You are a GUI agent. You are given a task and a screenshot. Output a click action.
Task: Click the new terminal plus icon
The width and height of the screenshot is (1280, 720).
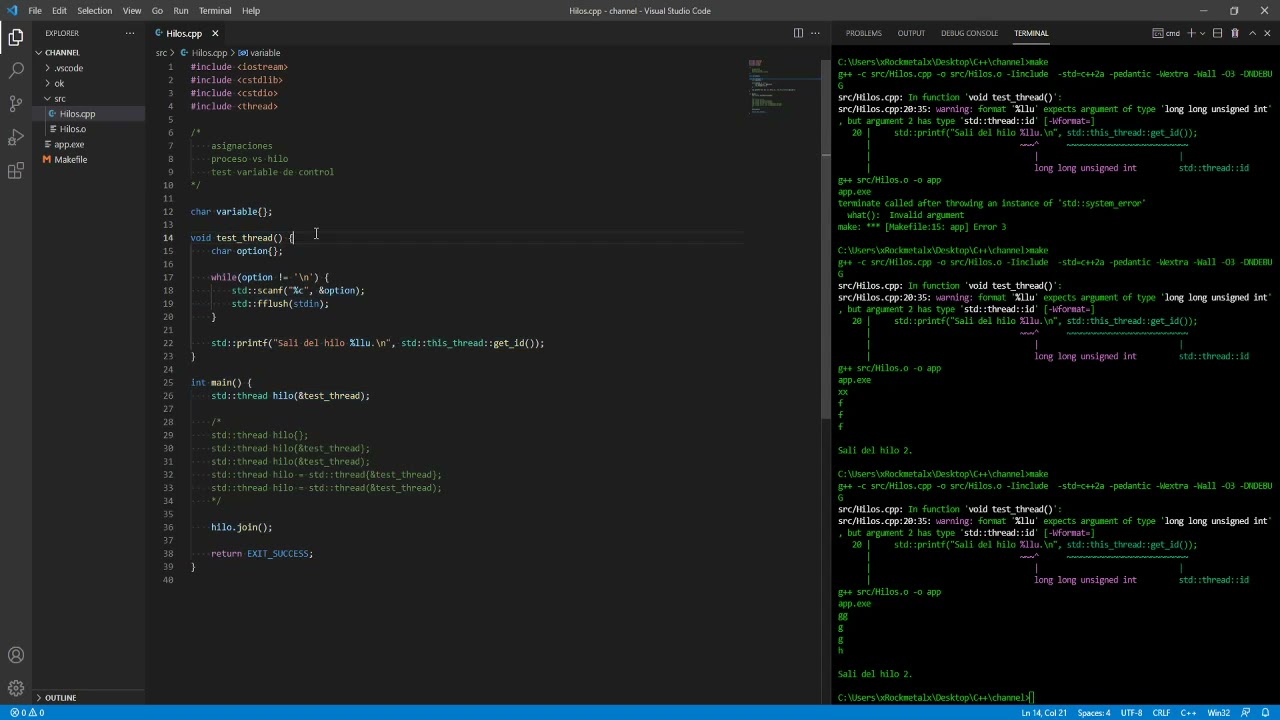[x=1191, y=33]
